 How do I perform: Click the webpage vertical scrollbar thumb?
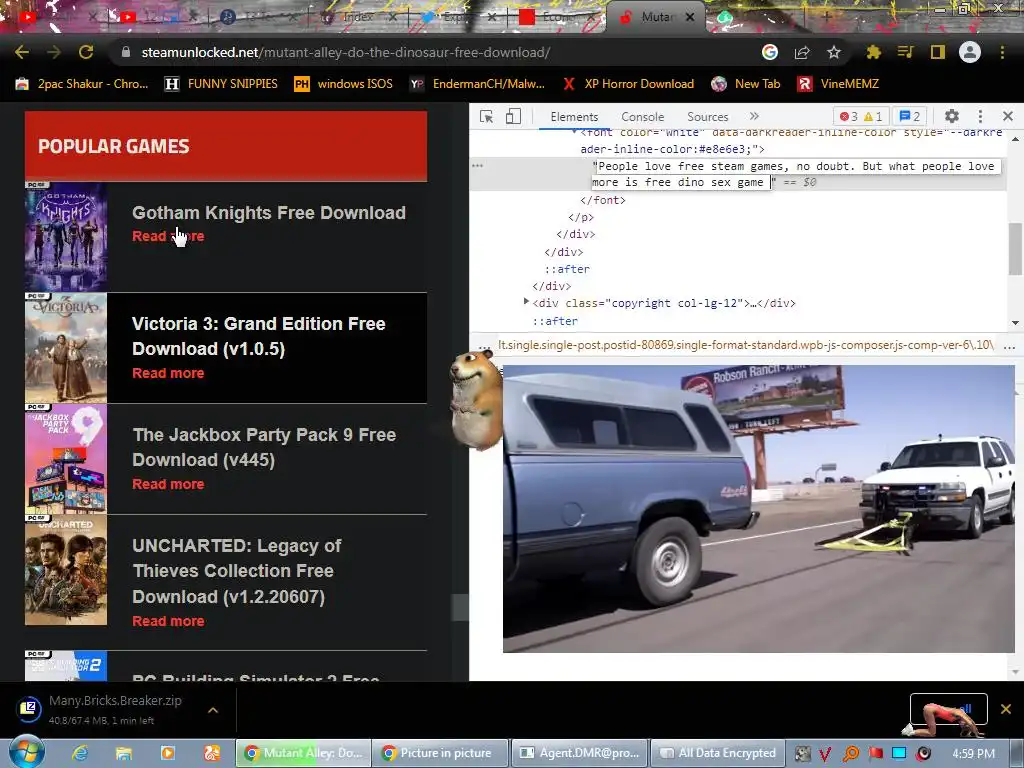tap(460, 607)
